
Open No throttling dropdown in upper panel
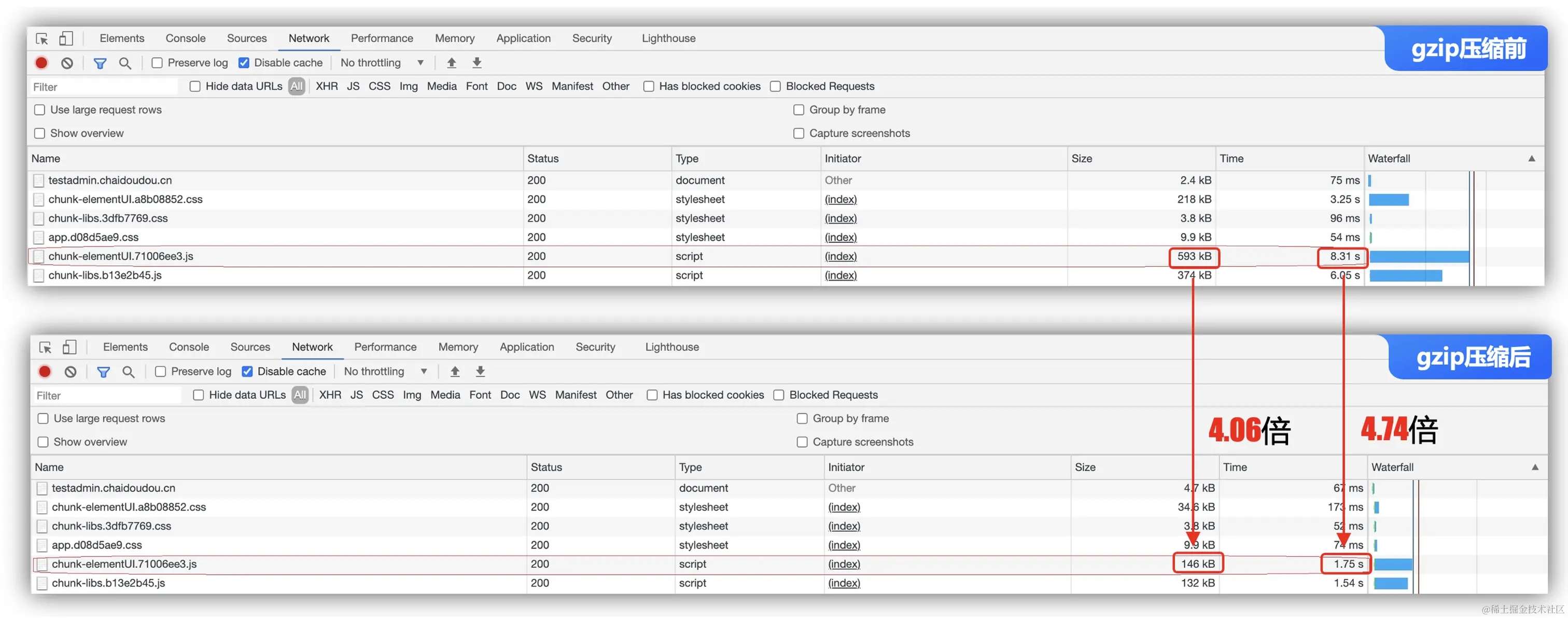[x=382, y=63]
